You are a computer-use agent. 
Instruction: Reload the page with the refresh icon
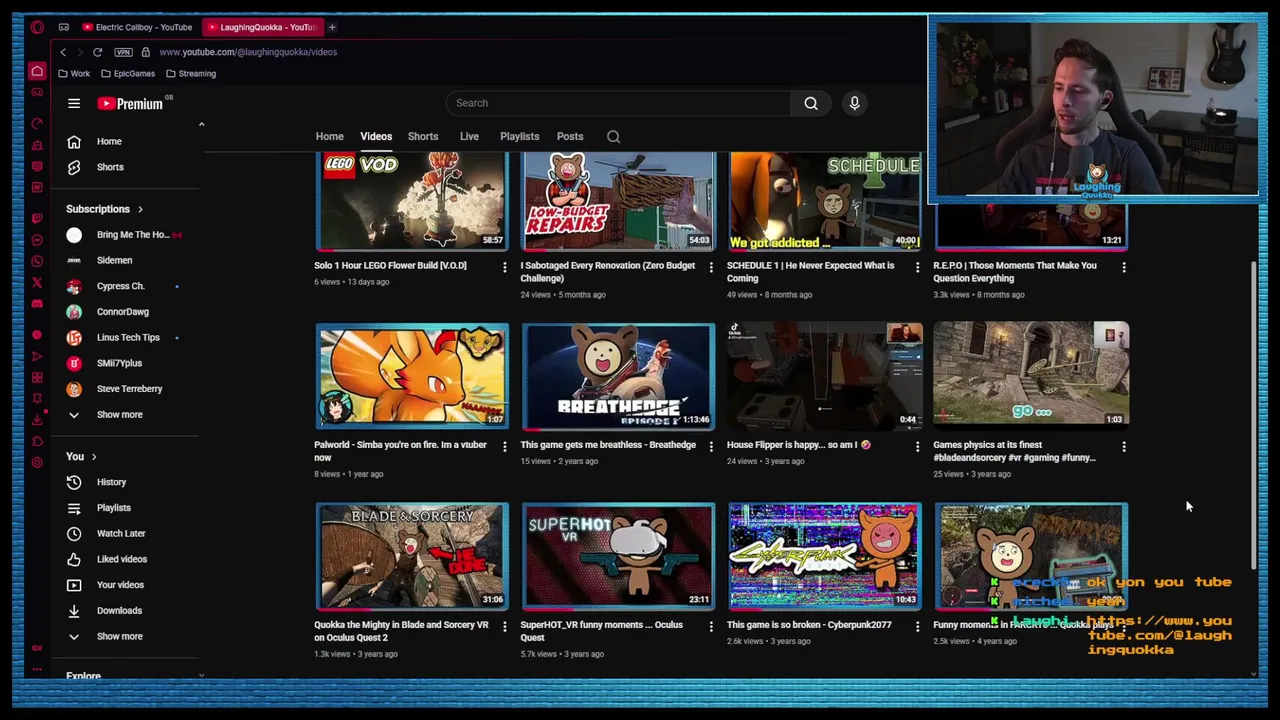(x=97, y=52)
